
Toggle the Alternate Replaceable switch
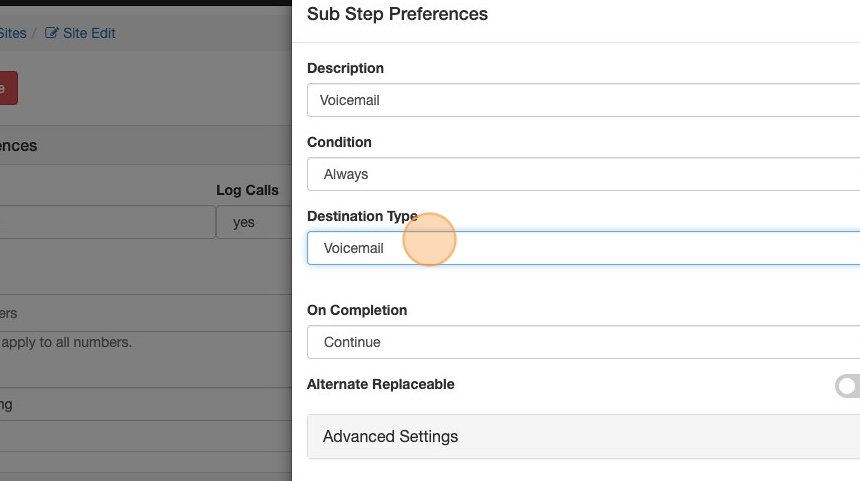847,386
